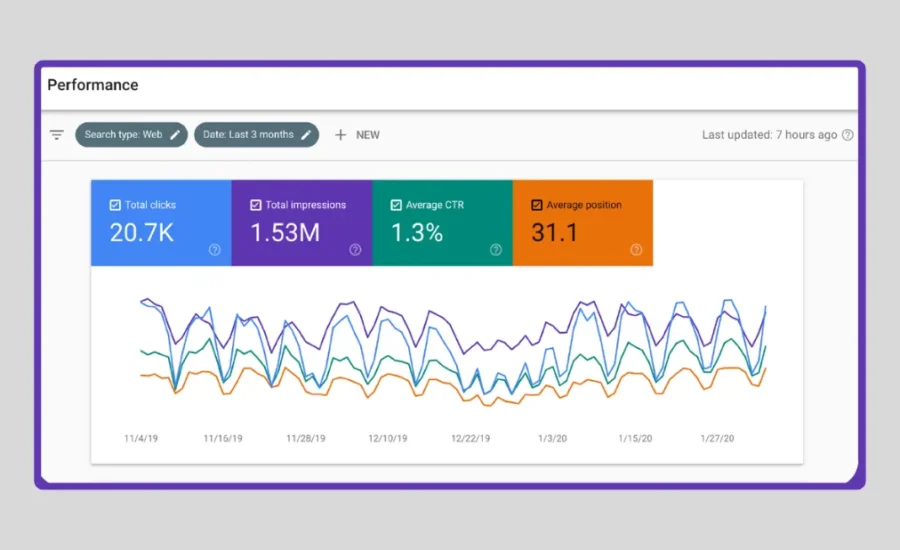900x550 pixels.
Task: Click help icon on Average position card
Action: pyautogui.click(x=636, y=250)
